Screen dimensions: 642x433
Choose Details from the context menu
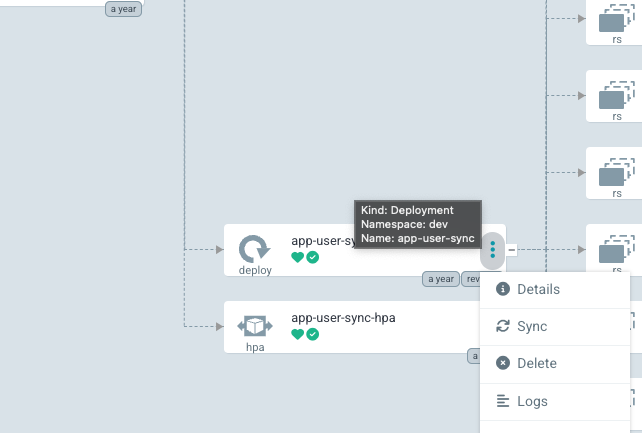538,289
